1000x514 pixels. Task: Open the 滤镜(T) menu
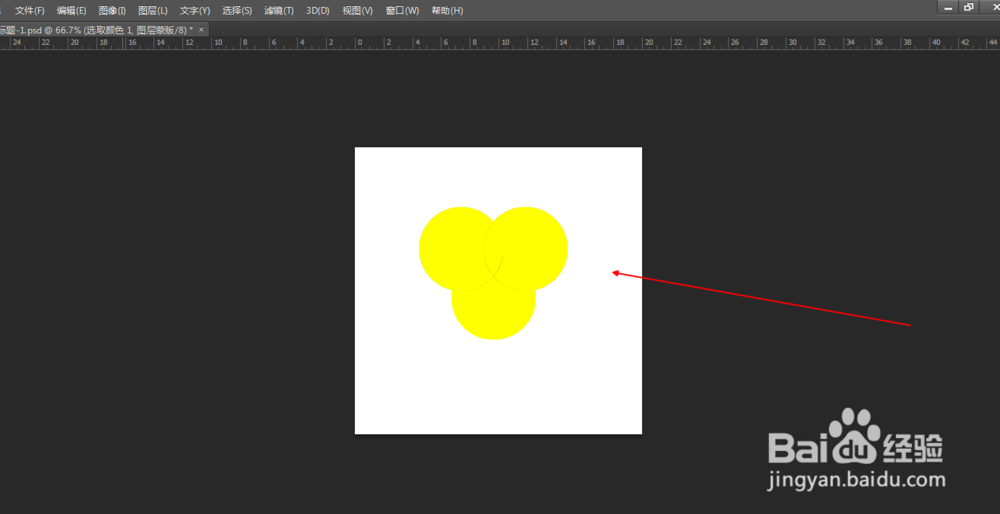click(279, 11)
